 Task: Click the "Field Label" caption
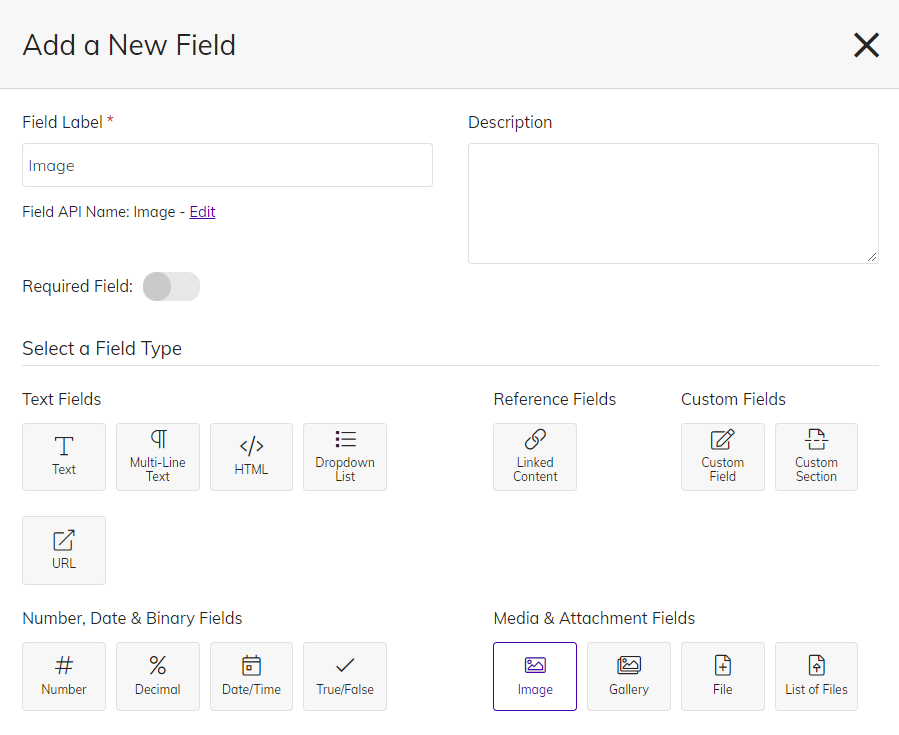pos(62,122)
